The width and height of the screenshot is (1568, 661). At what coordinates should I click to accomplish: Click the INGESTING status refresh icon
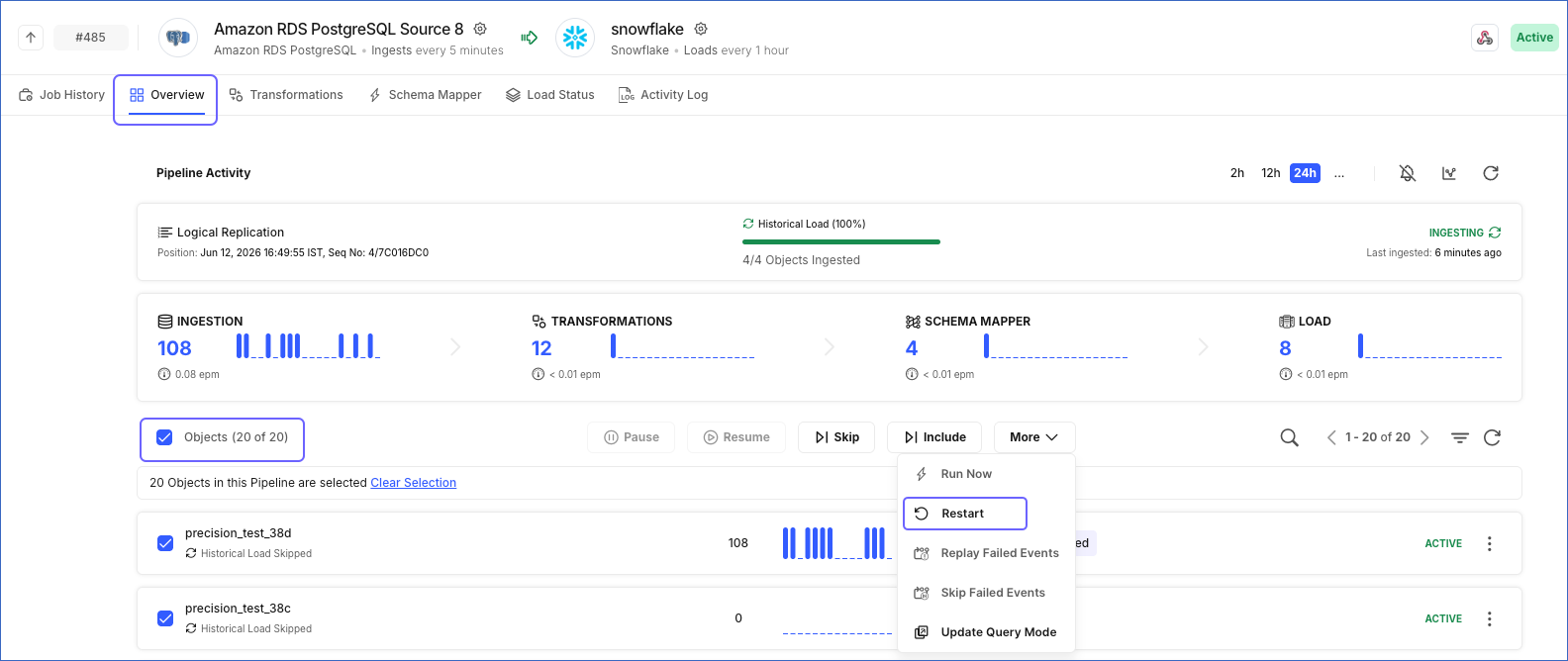pyautogui.click(x=1495, y=233)
